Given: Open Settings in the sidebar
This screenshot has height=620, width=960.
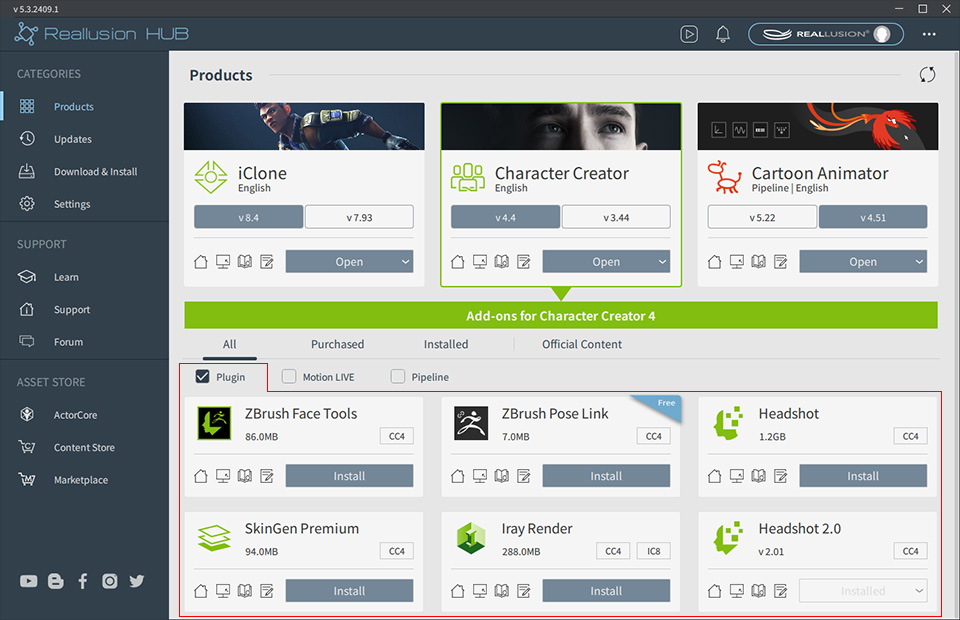Looking at the screenshot, I should point(72,204).
